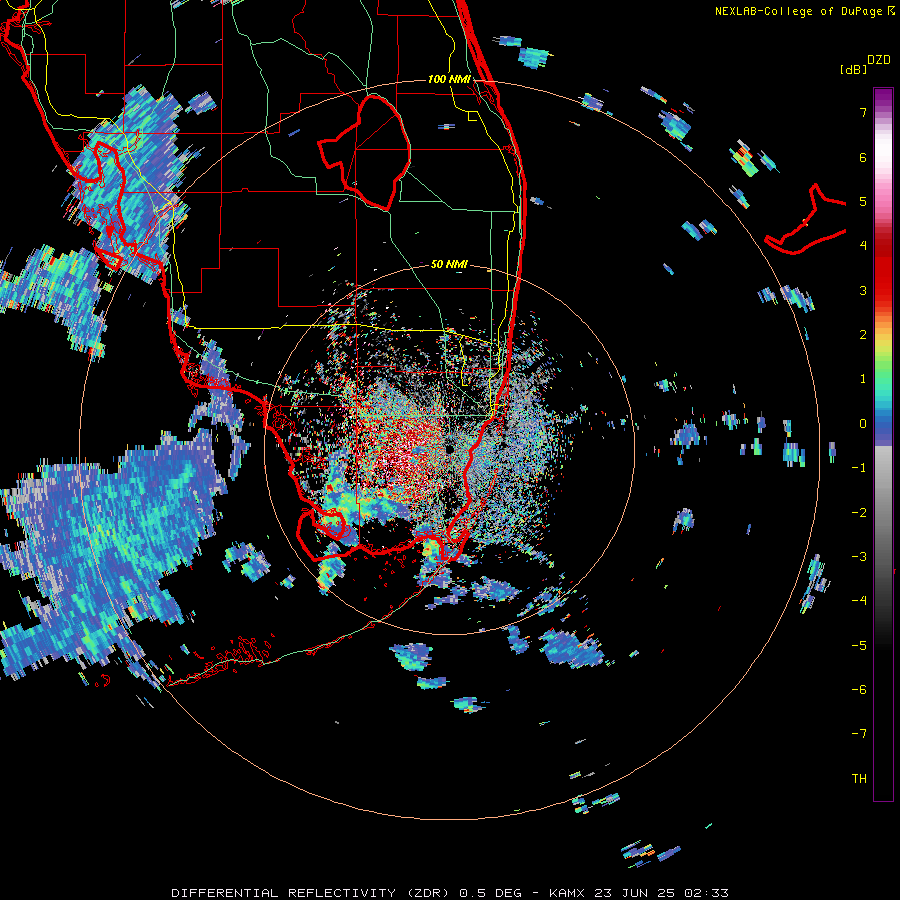Click the 5 value on the color scale
Viewport: 900px width, 900px height.
863,201
